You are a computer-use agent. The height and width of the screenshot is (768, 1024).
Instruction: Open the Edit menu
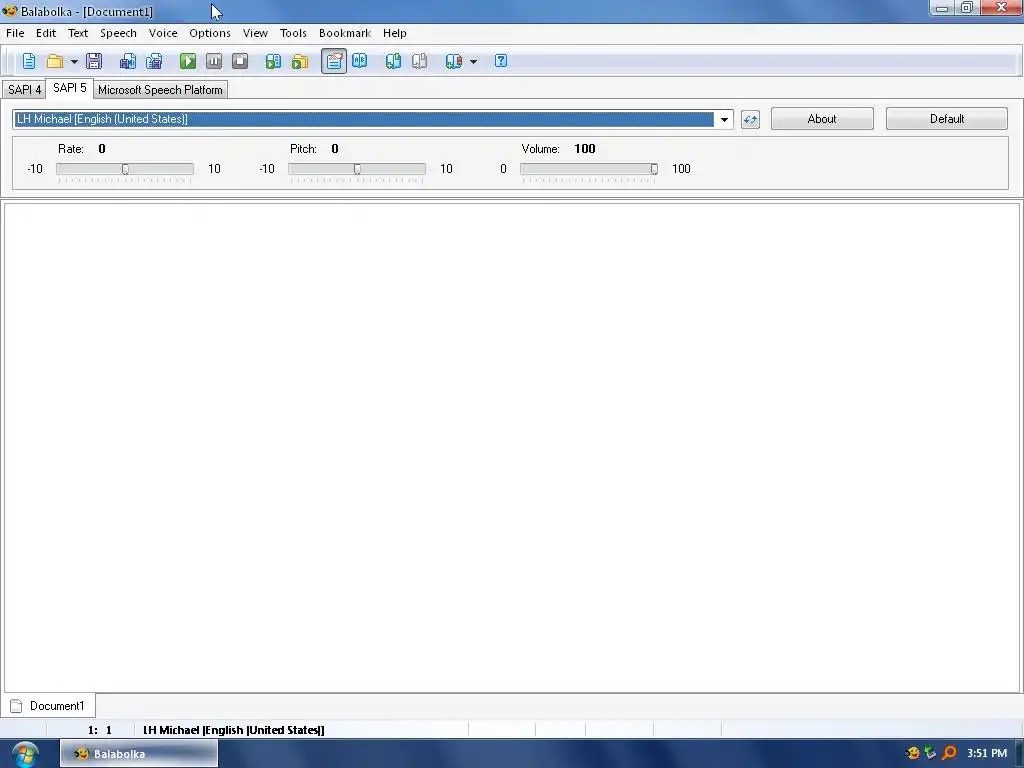click(x=46, y=33)
